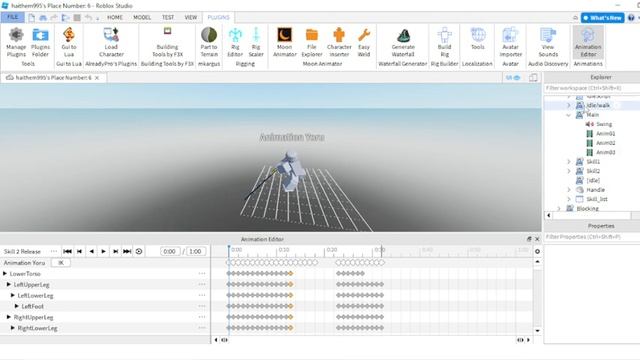Jump to the last keyframe
Screen dimensions: 640x360
pyautogui.click(x=127, y=251)
